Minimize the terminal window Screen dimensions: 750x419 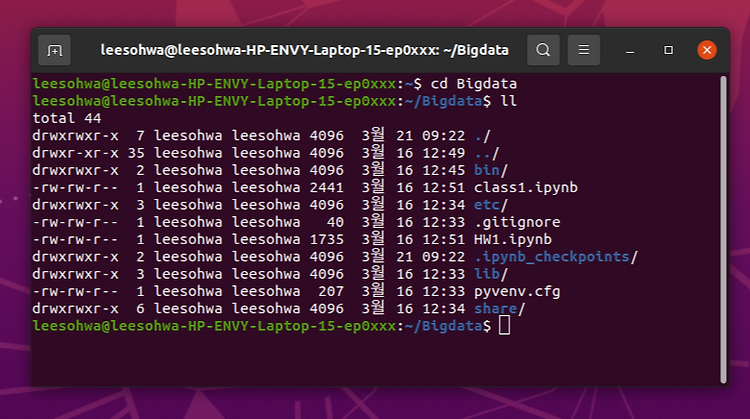[630, 50]
